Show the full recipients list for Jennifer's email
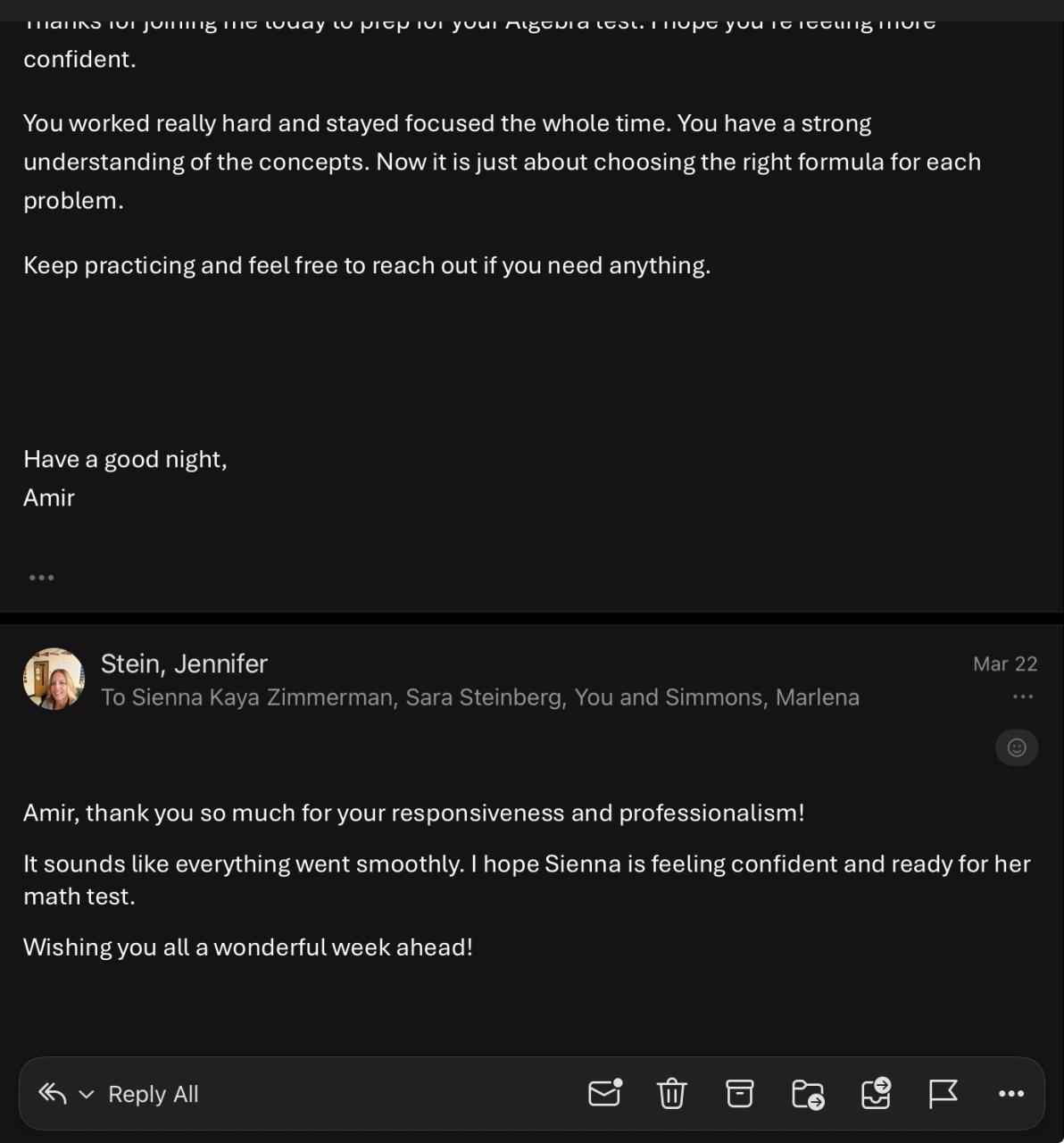Screen dimensions: 1064x1143 click(480, 697)
